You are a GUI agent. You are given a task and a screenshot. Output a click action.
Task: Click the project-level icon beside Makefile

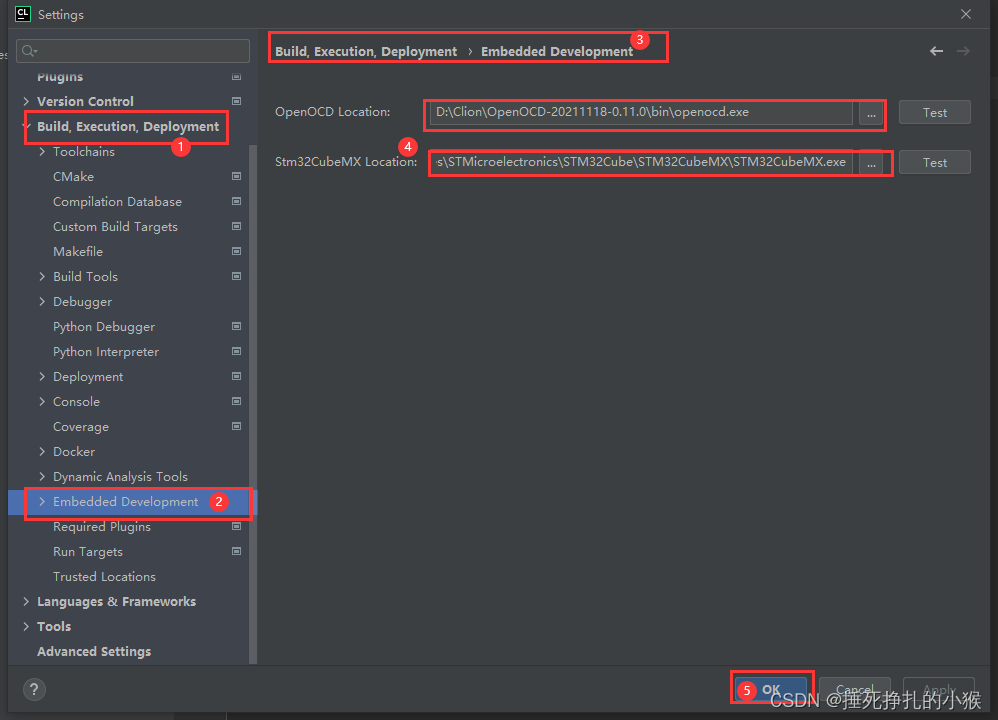pos(236,251)
